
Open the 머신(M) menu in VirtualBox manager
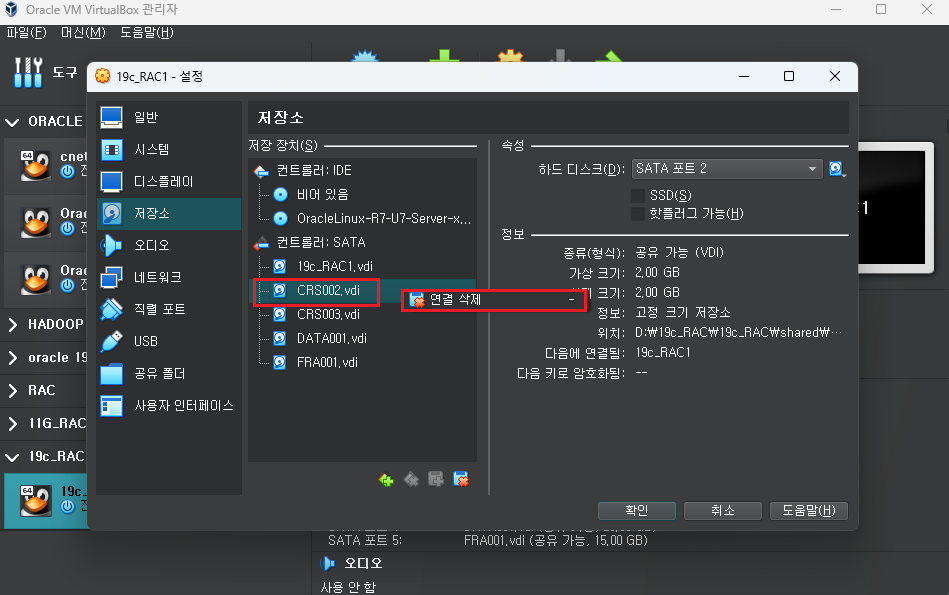pos(83,33)
